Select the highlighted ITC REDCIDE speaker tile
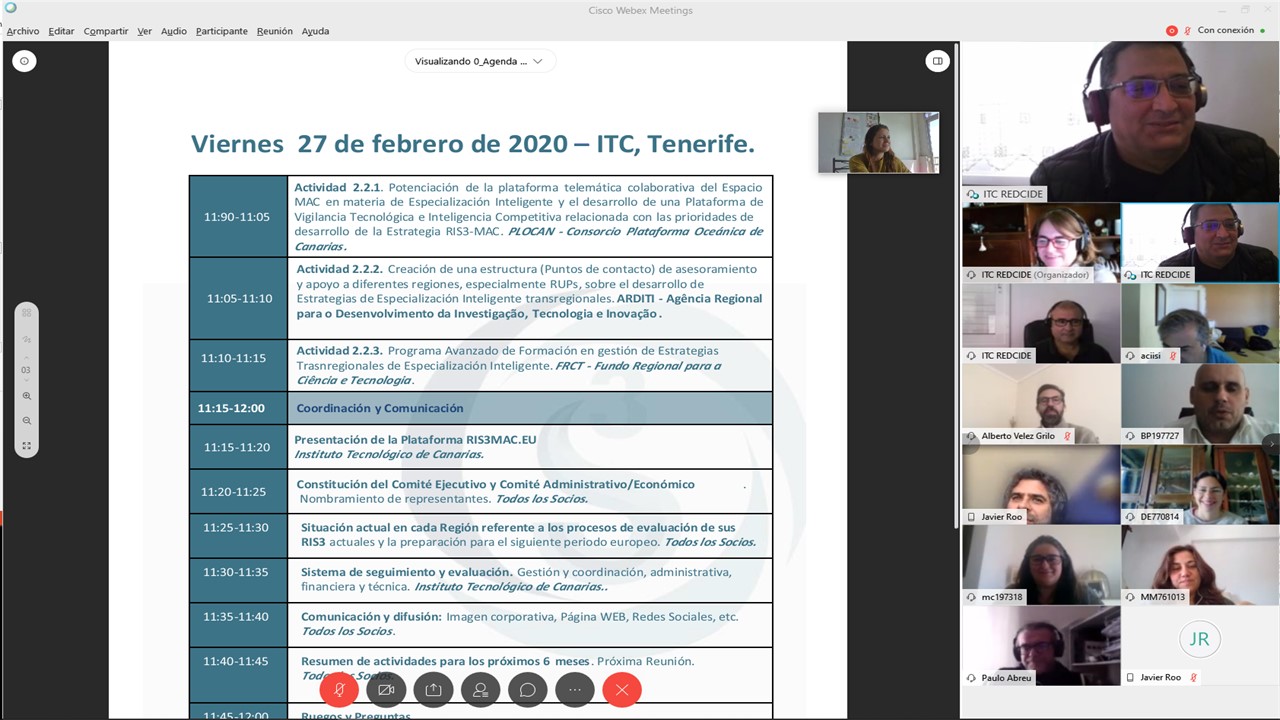 click(1200, 242)
